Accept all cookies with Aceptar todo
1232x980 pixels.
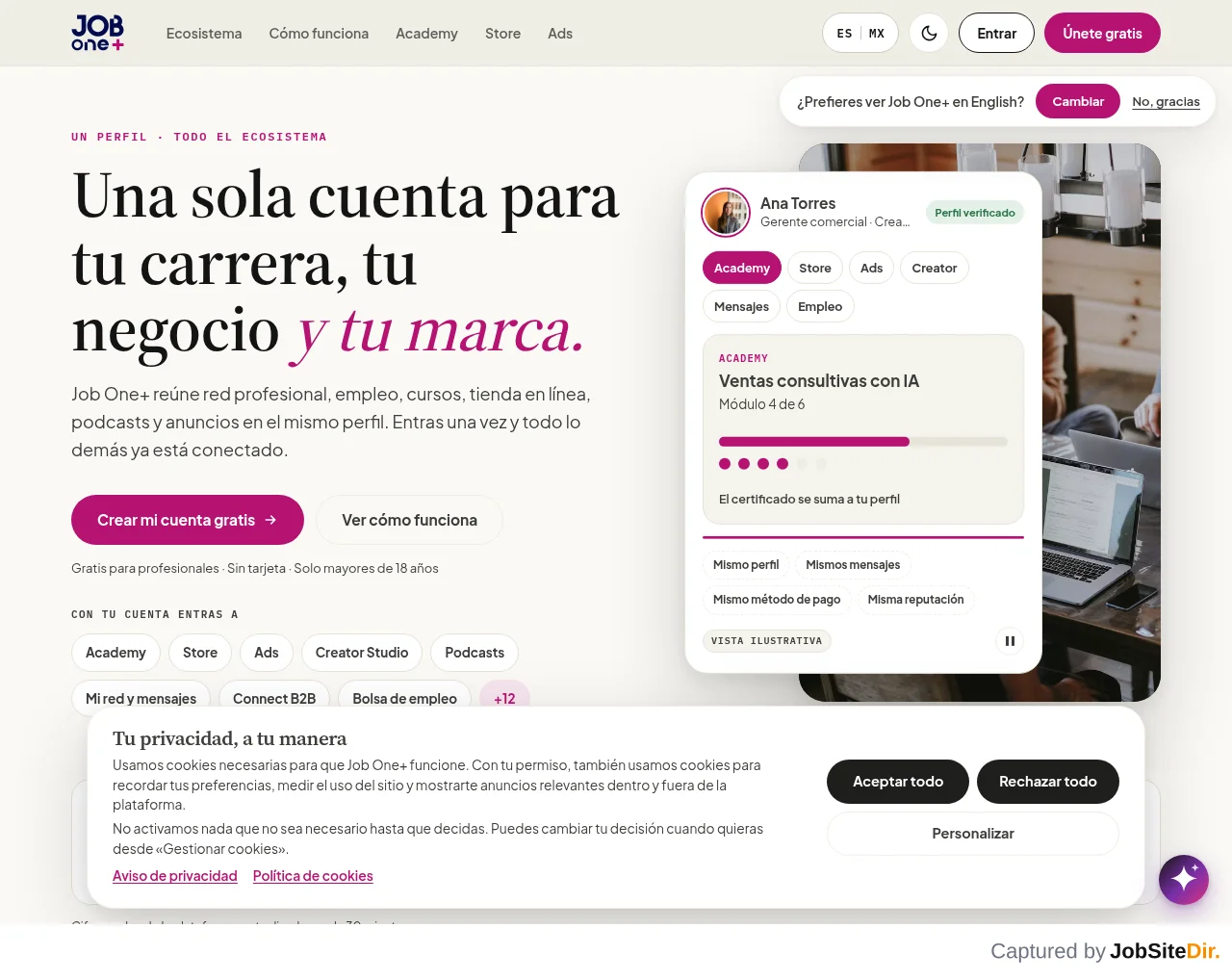(x=898, y=782)
